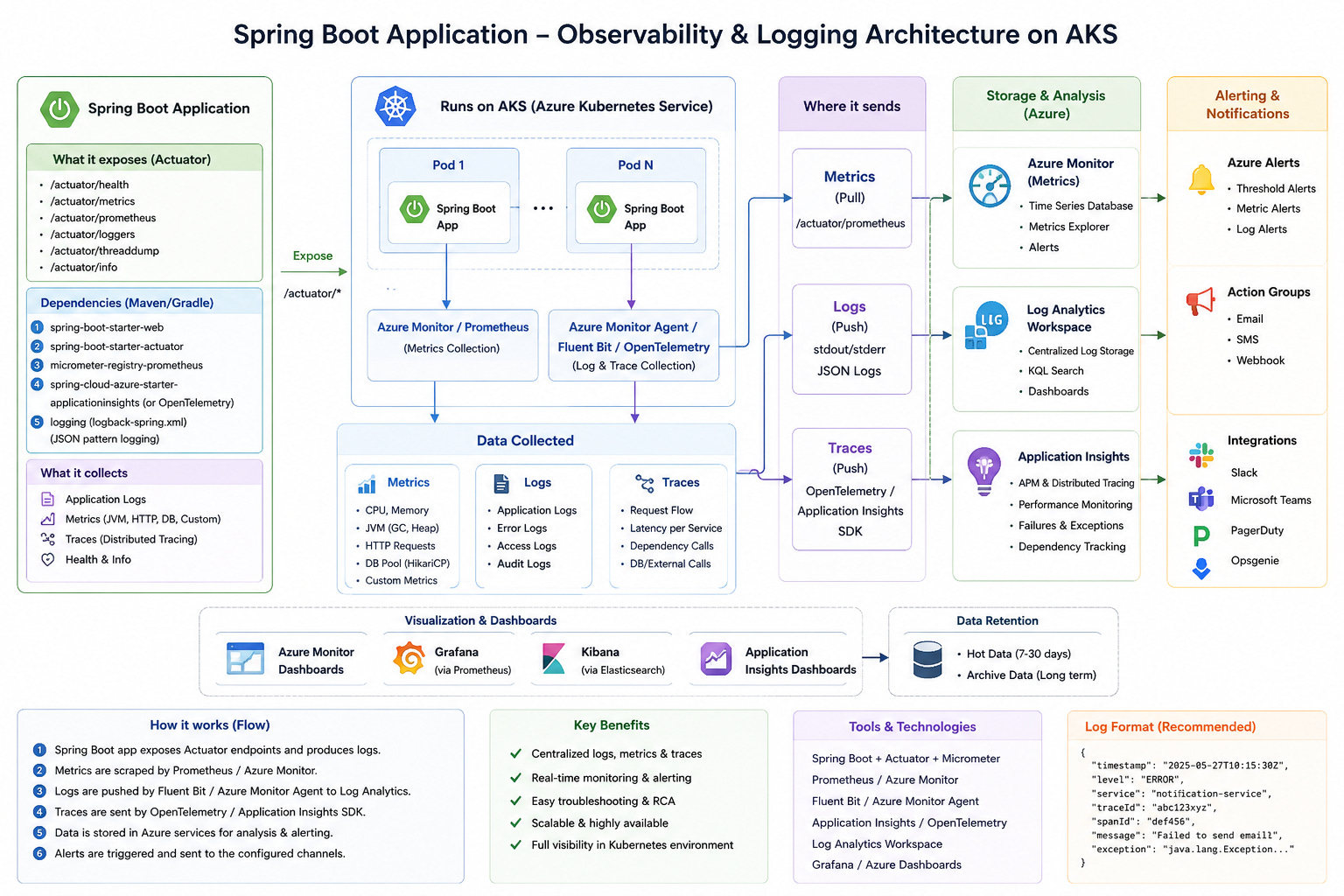Click the checkmark beside Centralized logs, metrics & traces
This screenshot has width=1344, height=896.
tap(516, 753)
